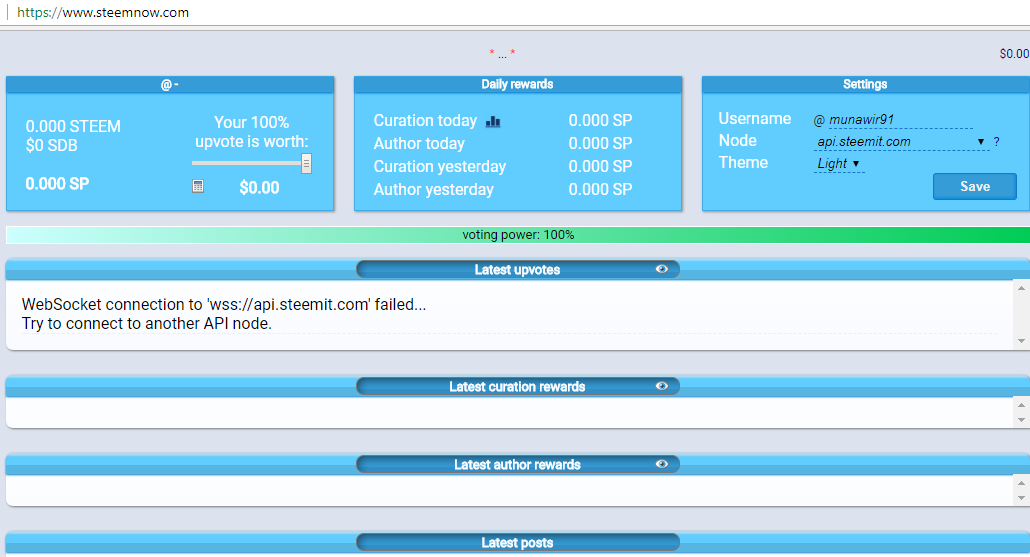The image size is (1030, 557).
Task: Open the vote calculator icon
Action: click(198, 187)
